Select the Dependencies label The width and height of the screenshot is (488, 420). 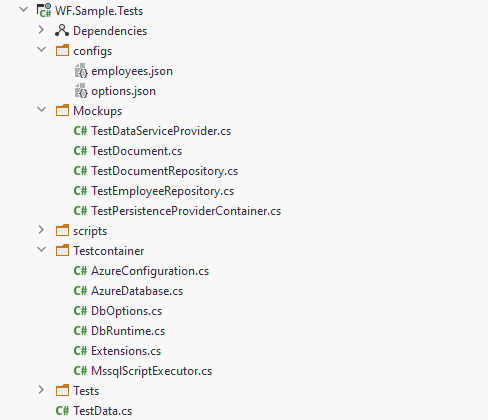coord(110,31)
